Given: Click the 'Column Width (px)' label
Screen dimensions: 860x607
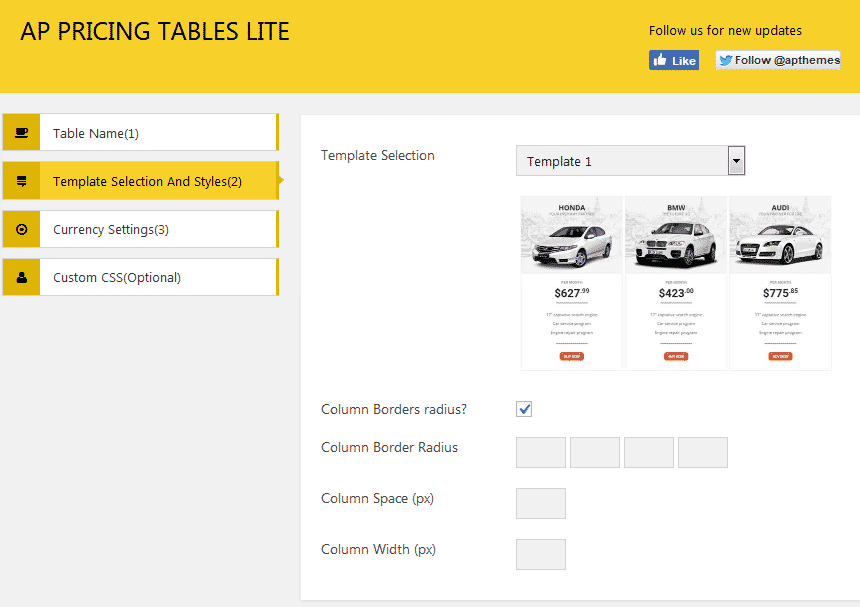Looking at the screenshot, I should 378,549.
